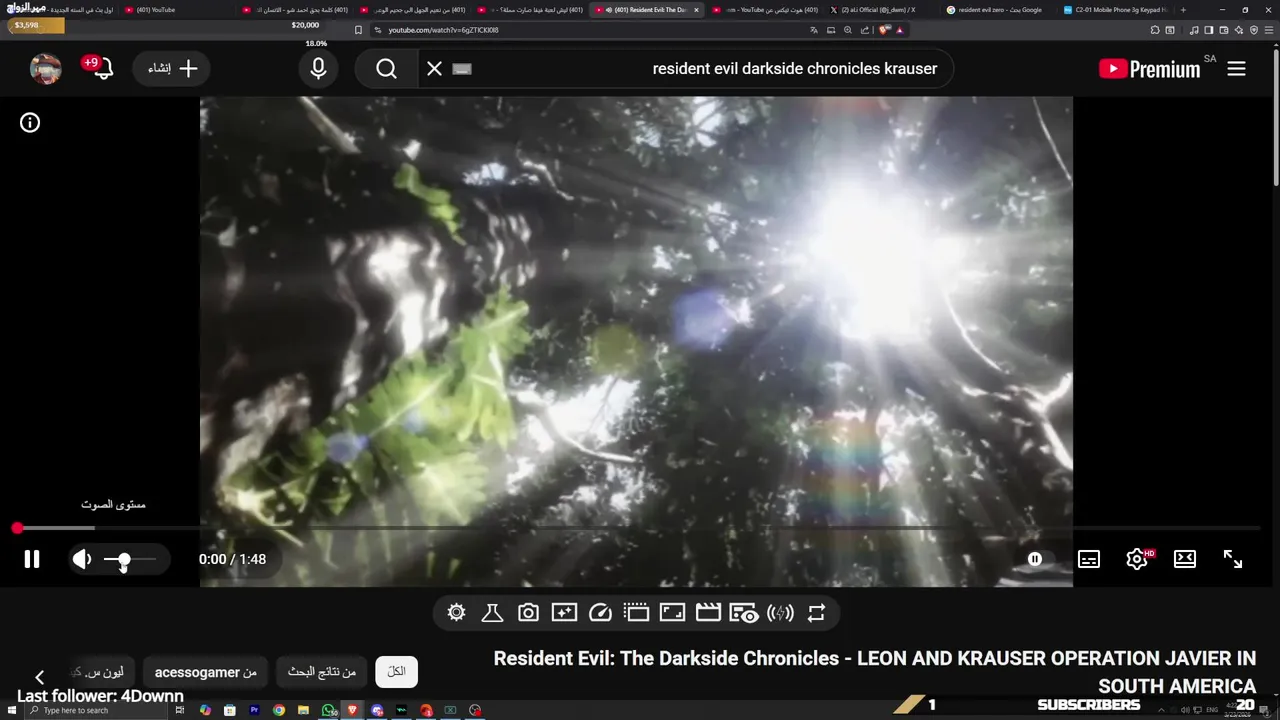This screenshot has width=1280, height=720.
Task: Click the card with eye visibility icon
Action: 744,613
